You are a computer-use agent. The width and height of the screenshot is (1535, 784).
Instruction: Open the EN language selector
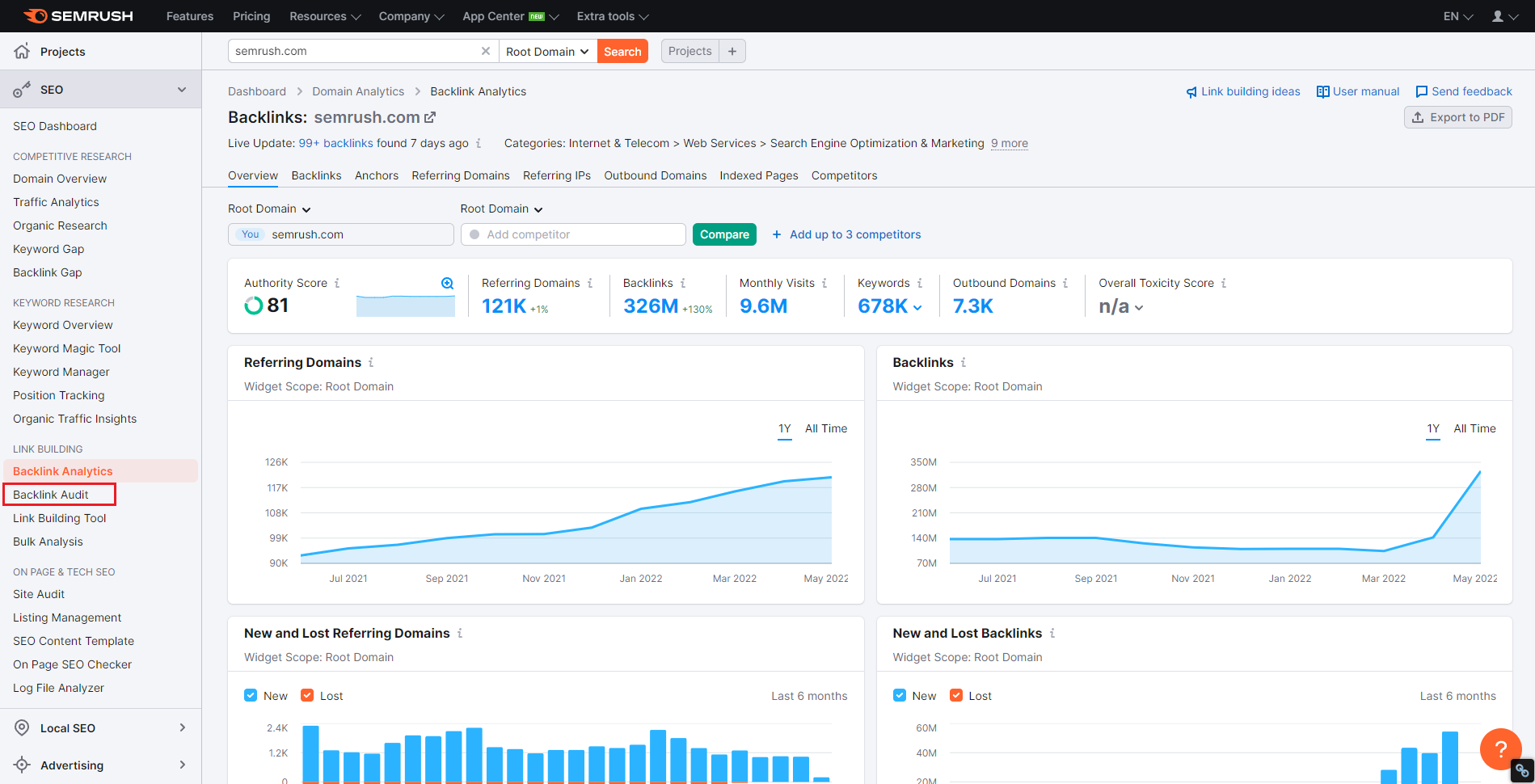coord(1458,16)
